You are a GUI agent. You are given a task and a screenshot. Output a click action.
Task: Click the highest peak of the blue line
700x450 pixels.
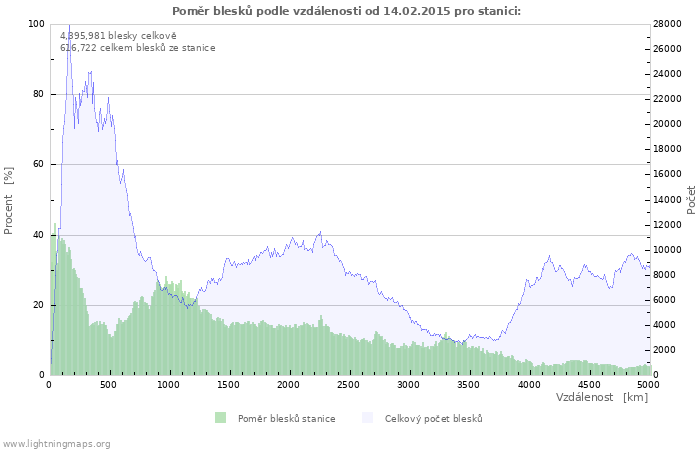69,26
